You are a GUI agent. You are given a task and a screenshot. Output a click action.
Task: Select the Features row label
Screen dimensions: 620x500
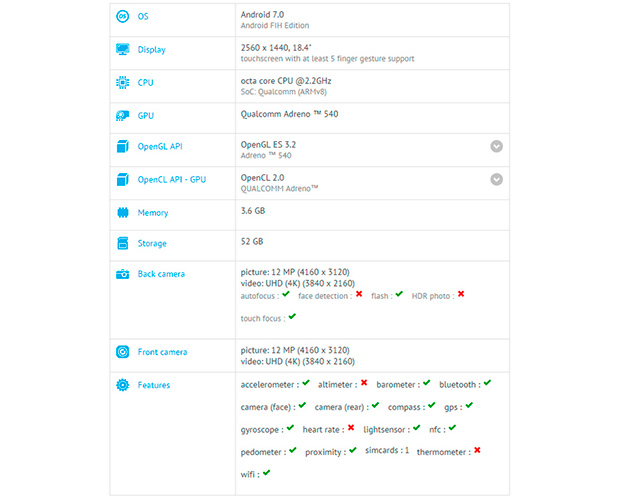pos(154,385)
